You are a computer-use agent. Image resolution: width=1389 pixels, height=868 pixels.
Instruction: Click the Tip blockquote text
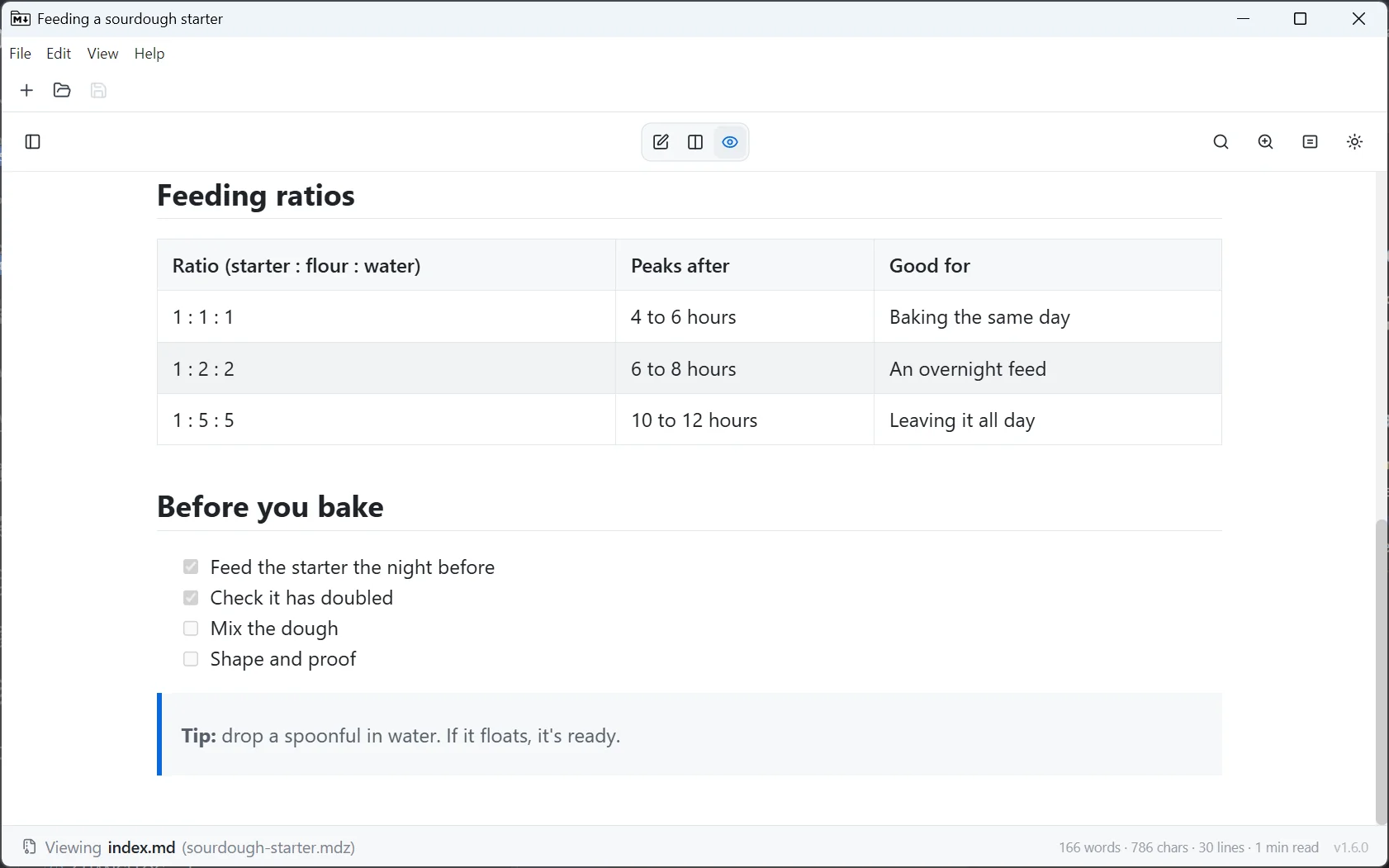click(401, 736)
